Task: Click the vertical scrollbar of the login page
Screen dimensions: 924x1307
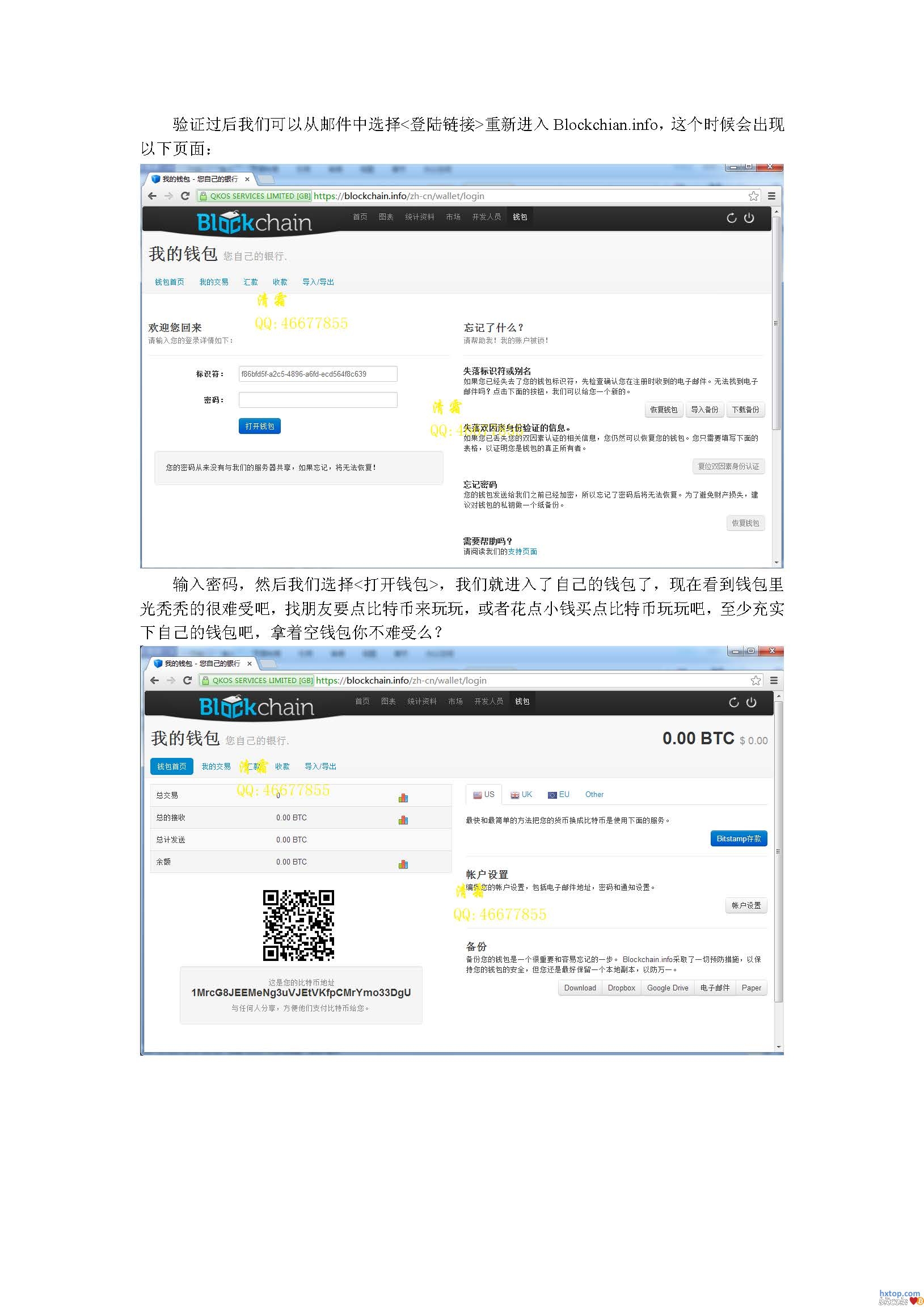Action: tap(776, 323)
